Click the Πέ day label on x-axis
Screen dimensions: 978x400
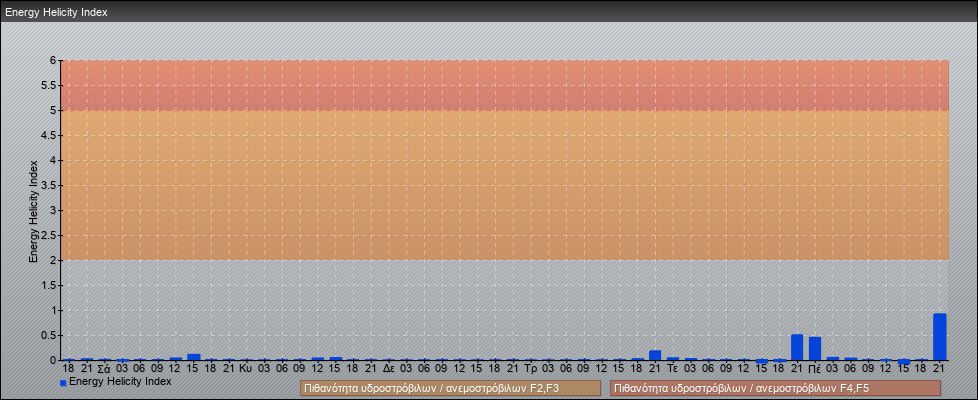[815, 369]
